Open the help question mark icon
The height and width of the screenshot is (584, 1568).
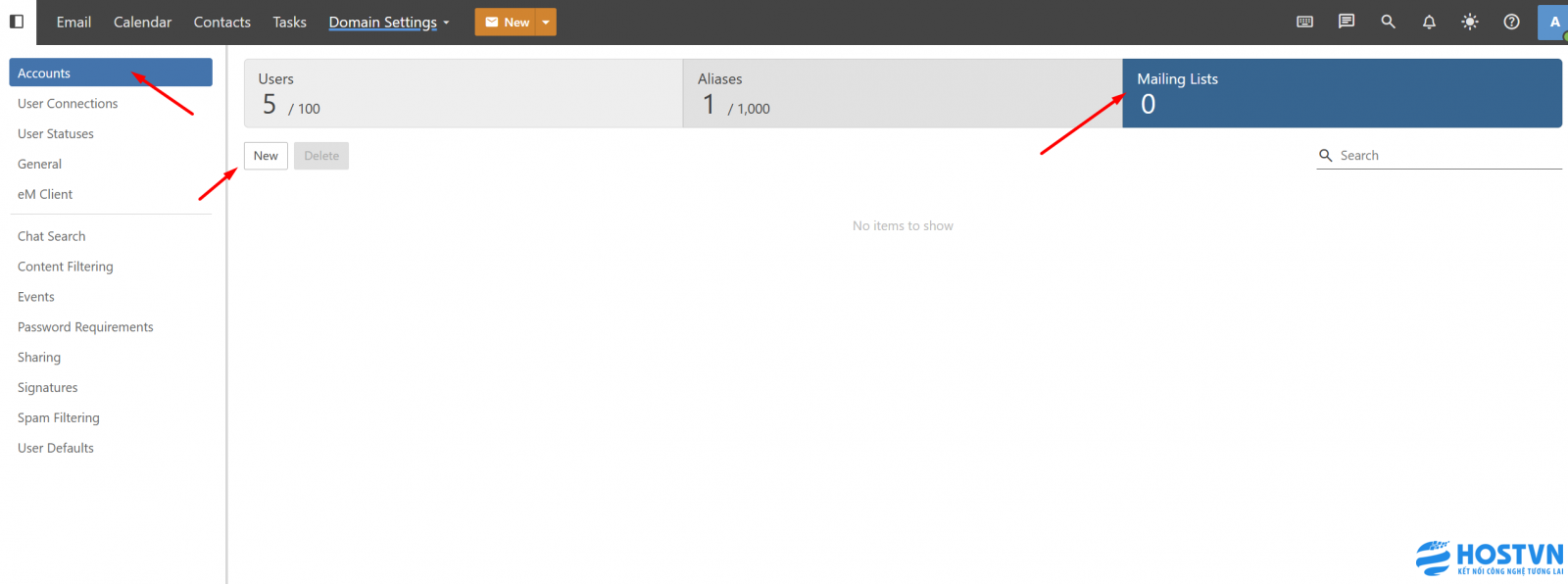tap(1511, 22)
